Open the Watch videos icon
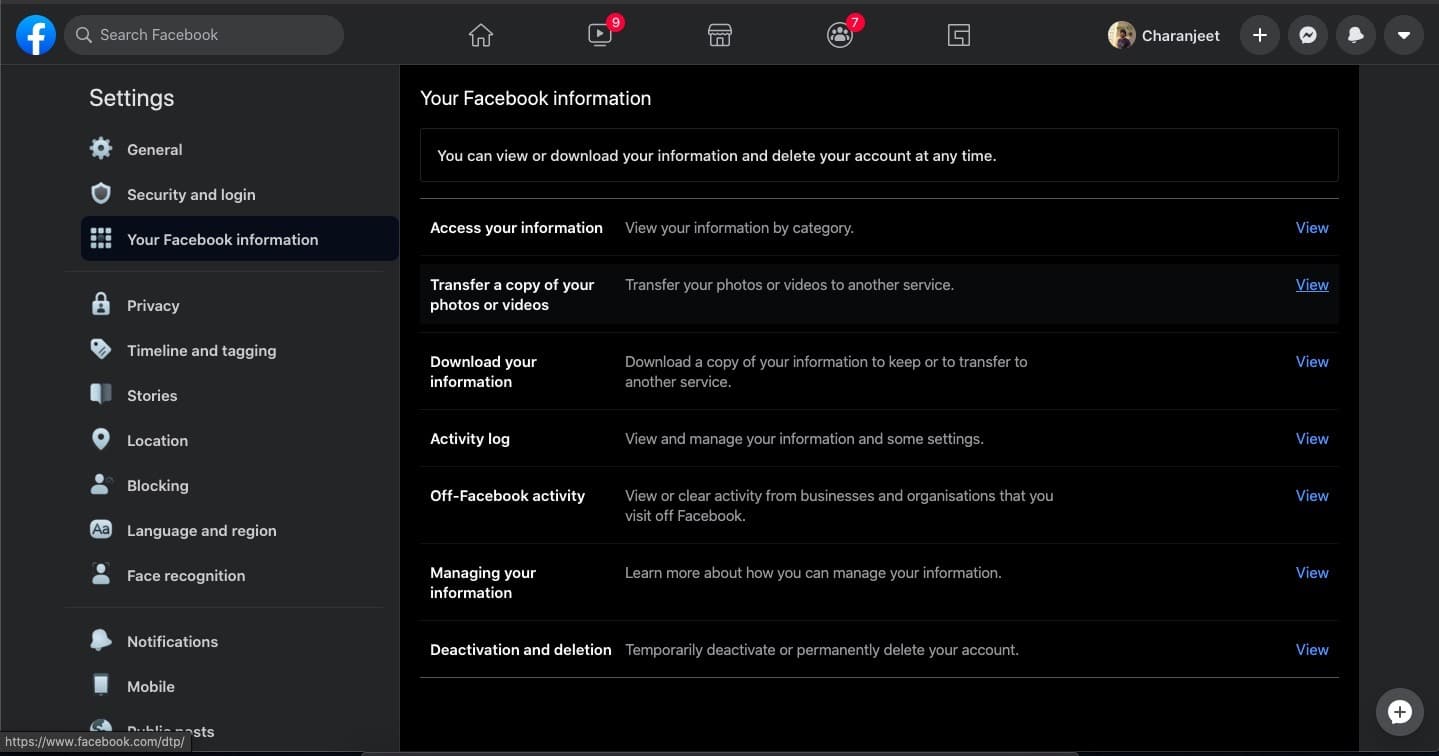Screen dimensions: 1439x756 (600, 36)
